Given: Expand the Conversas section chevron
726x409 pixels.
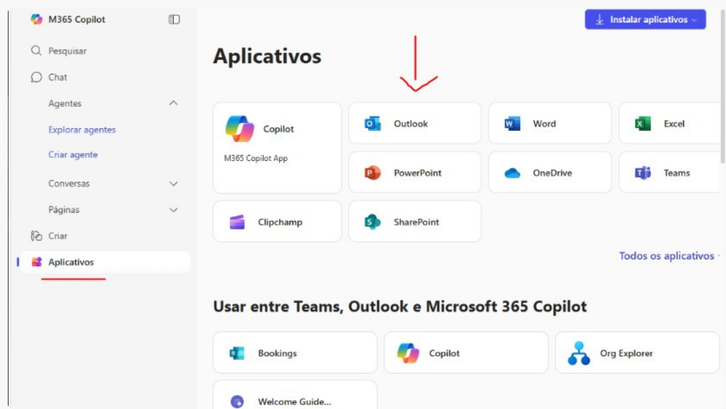Looking at the screenshot, I should pos(174,184).
